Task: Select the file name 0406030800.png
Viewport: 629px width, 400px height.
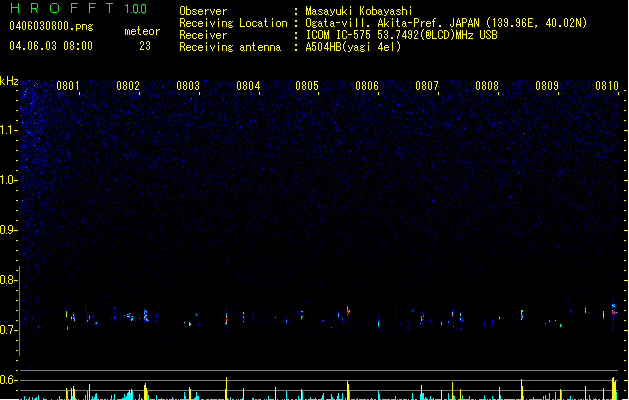Action: click(51, 26)
